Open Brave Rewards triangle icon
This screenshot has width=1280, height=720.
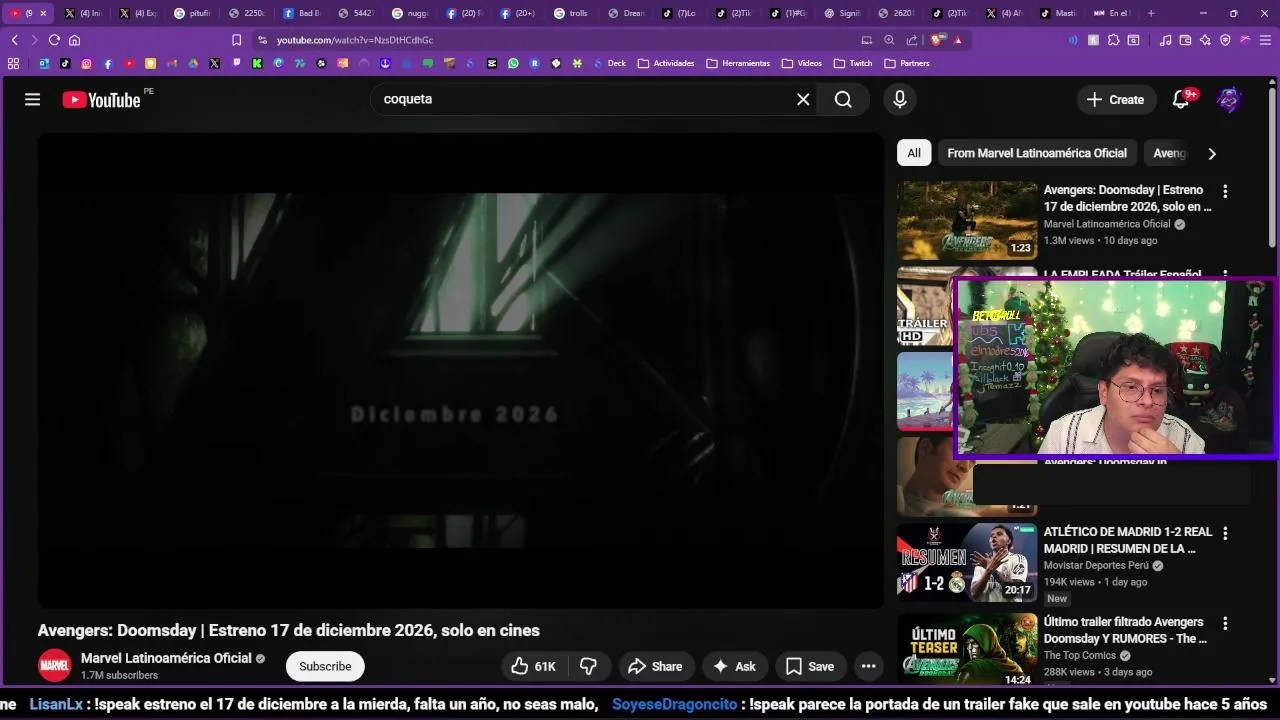coord(957,40)
